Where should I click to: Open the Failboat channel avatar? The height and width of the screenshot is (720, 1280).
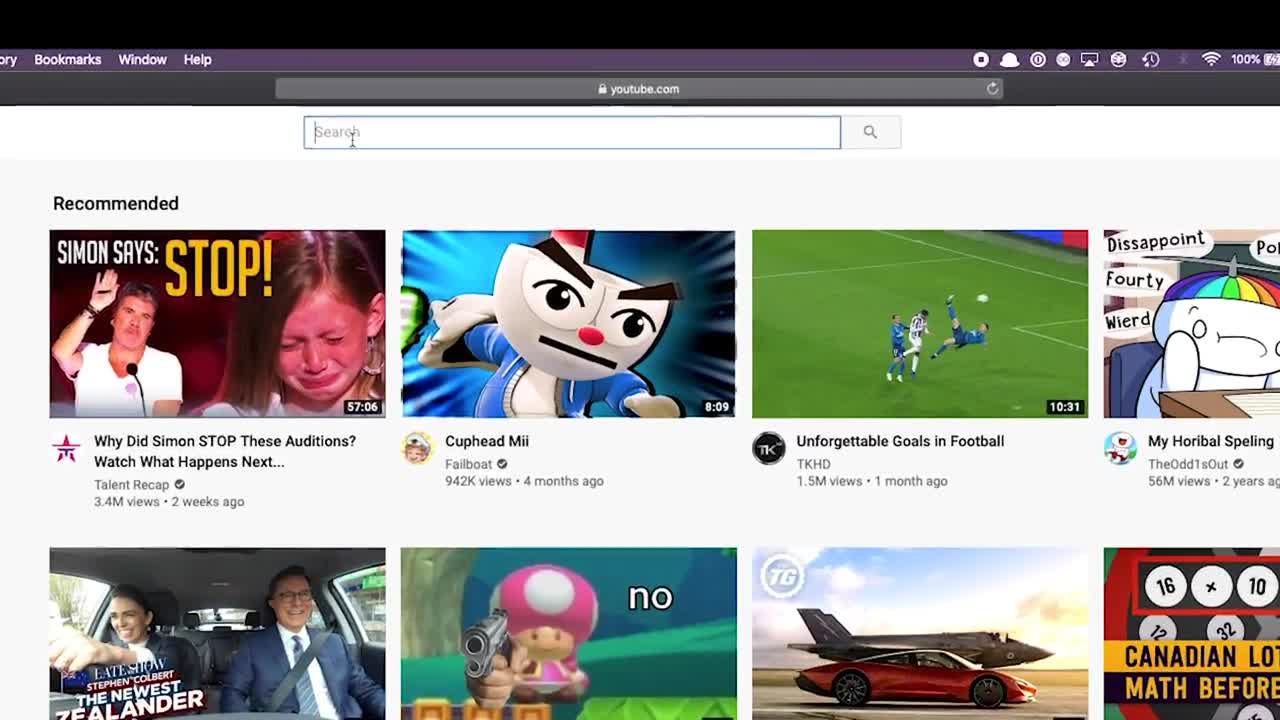tap(417, 448)
